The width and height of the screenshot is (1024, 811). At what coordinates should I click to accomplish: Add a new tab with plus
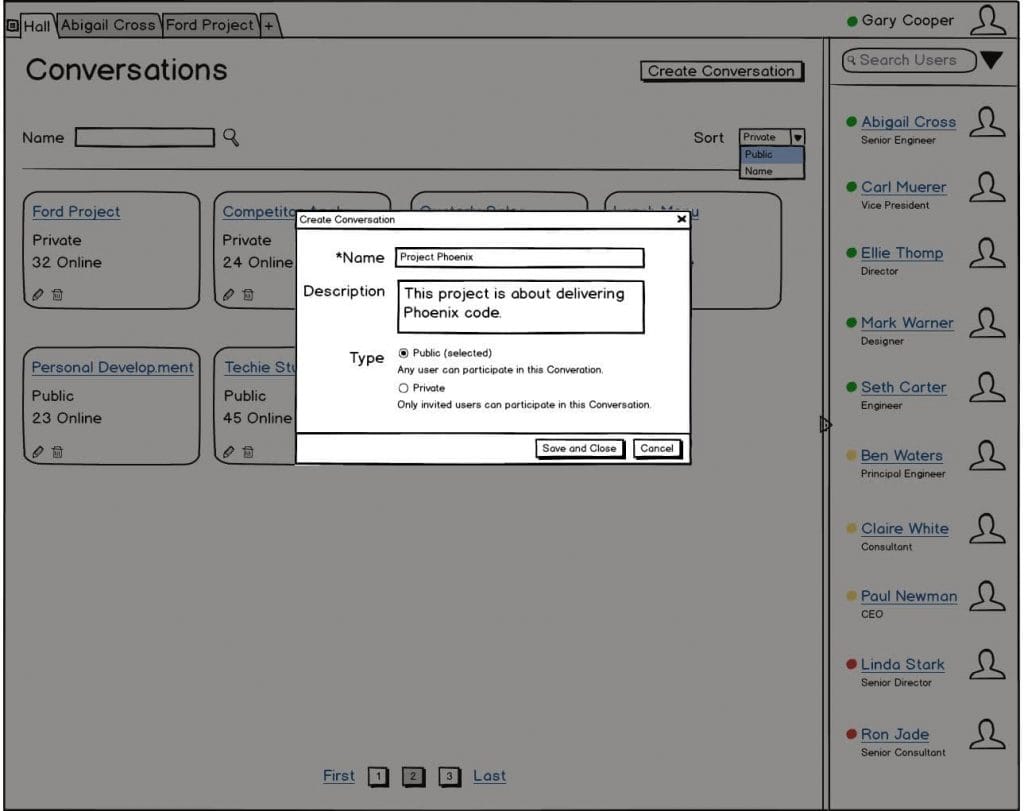tap(269, 26)
